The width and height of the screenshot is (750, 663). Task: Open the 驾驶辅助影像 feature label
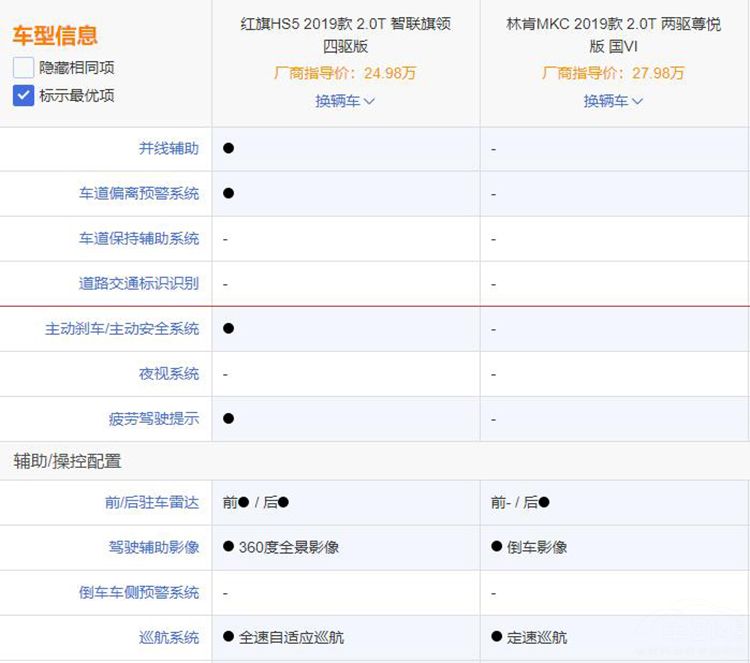[x=153, y=547]
